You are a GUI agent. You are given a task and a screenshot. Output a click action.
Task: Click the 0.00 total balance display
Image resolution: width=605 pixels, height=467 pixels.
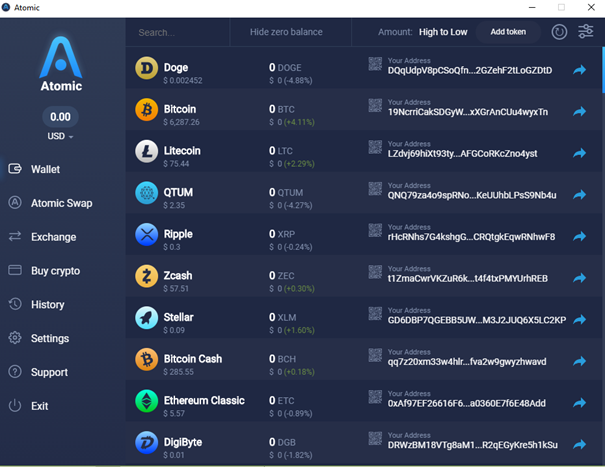click(x=60, y=117)
